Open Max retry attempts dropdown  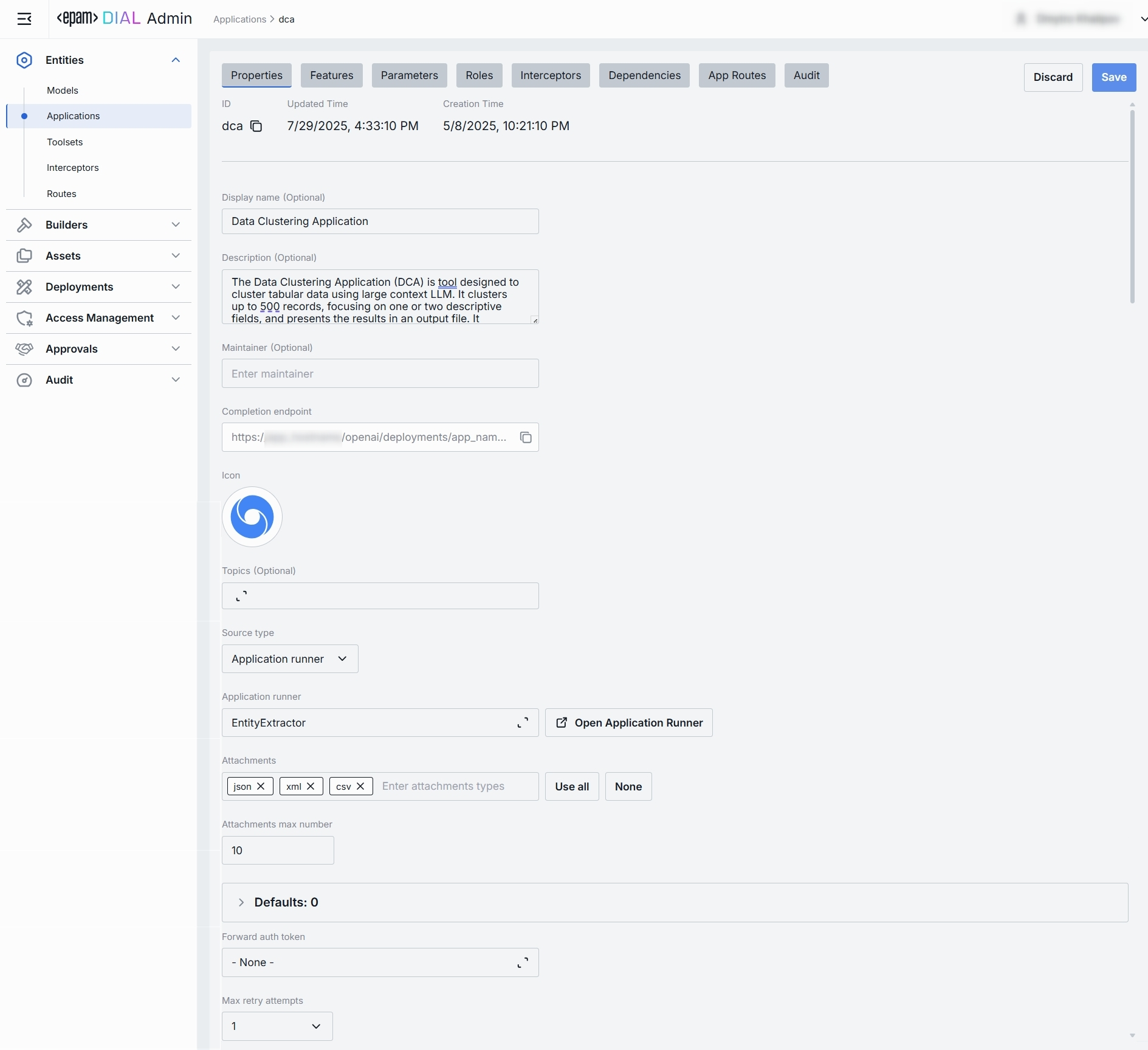[277, 1026]
